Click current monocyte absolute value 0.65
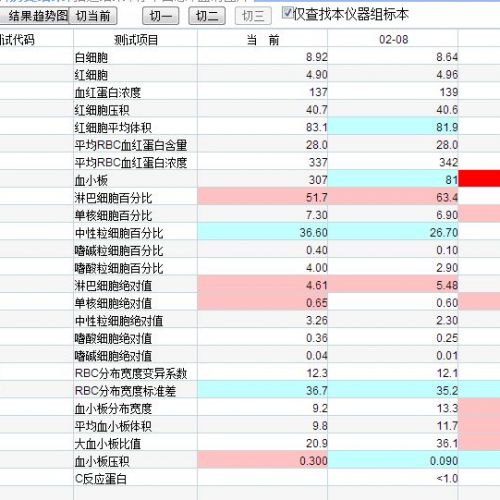Image resolution: width=500 pixels, height=500 pixels. (317, 303)
